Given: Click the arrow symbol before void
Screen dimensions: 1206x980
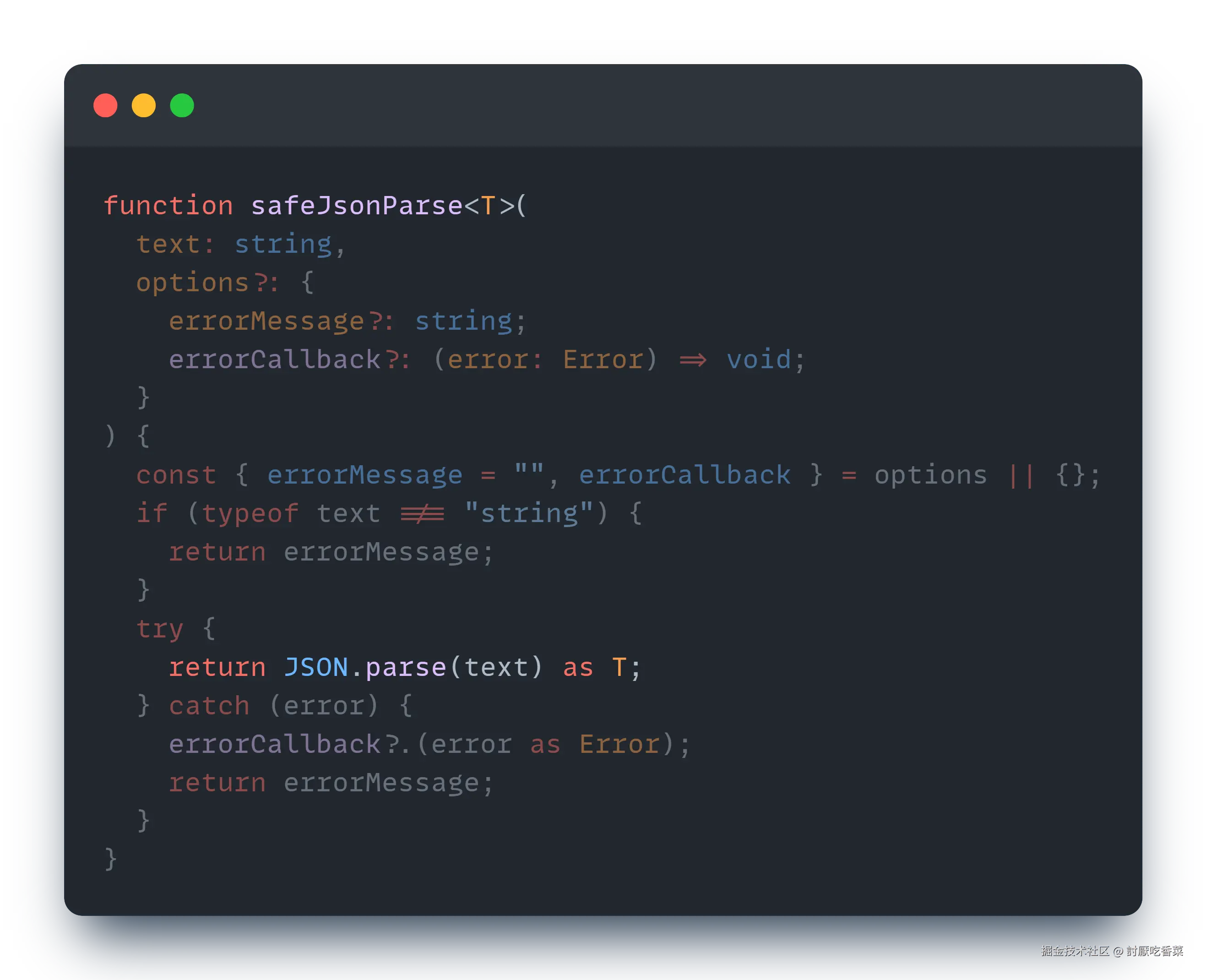Looking at the screenshot, I should [692, 359].
